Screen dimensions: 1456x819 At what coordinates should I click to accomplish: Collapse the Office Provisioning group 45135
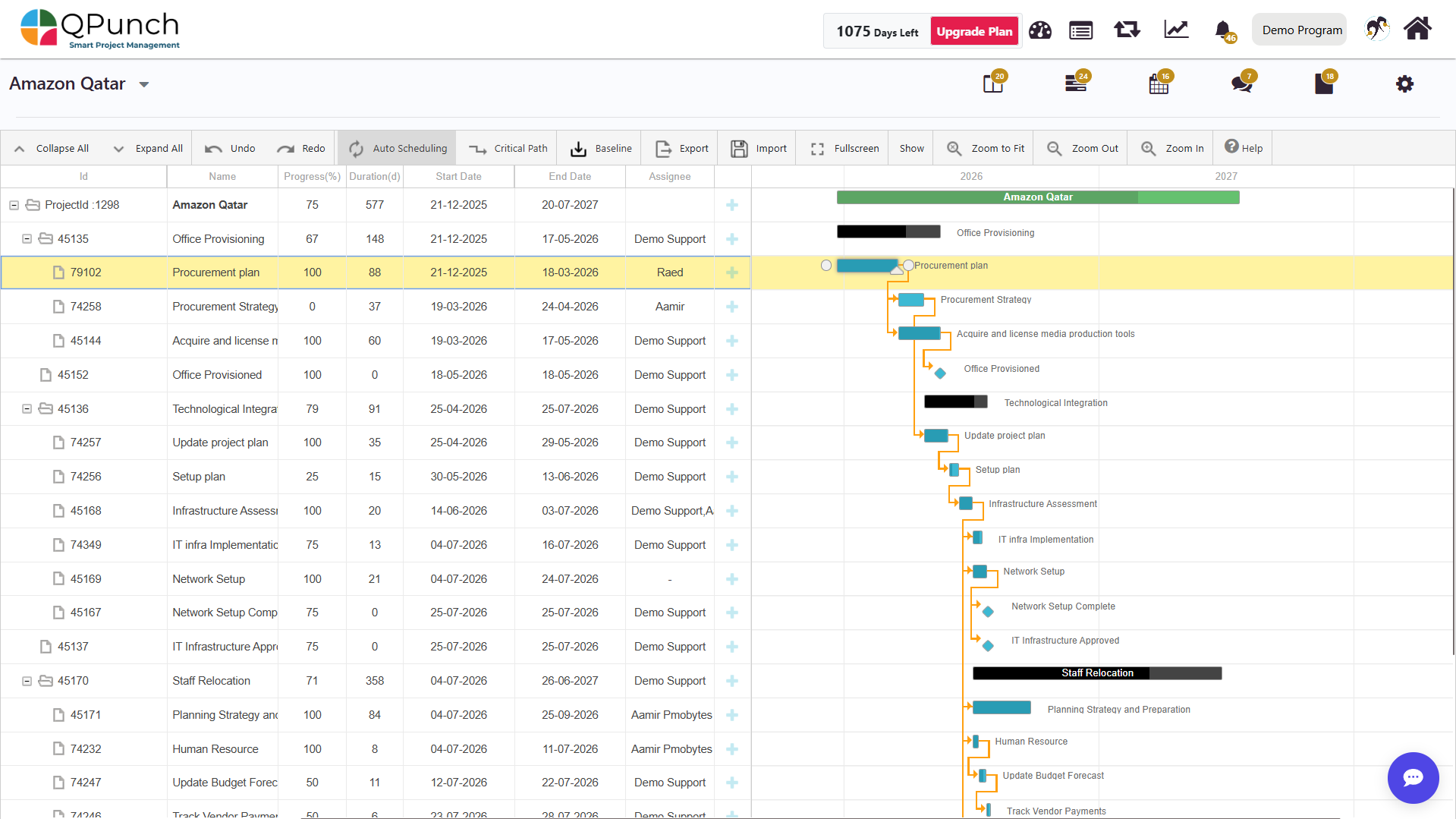[27, 239]
